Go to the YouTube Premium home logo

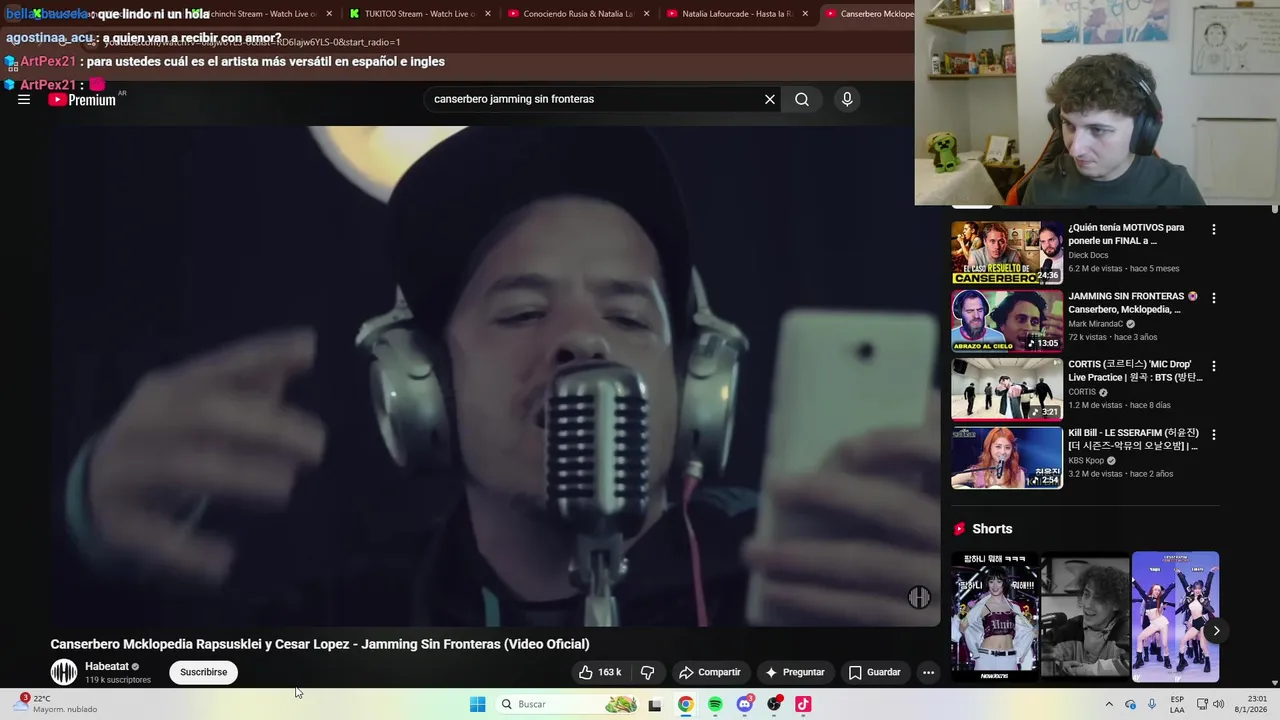coord(82,100)
